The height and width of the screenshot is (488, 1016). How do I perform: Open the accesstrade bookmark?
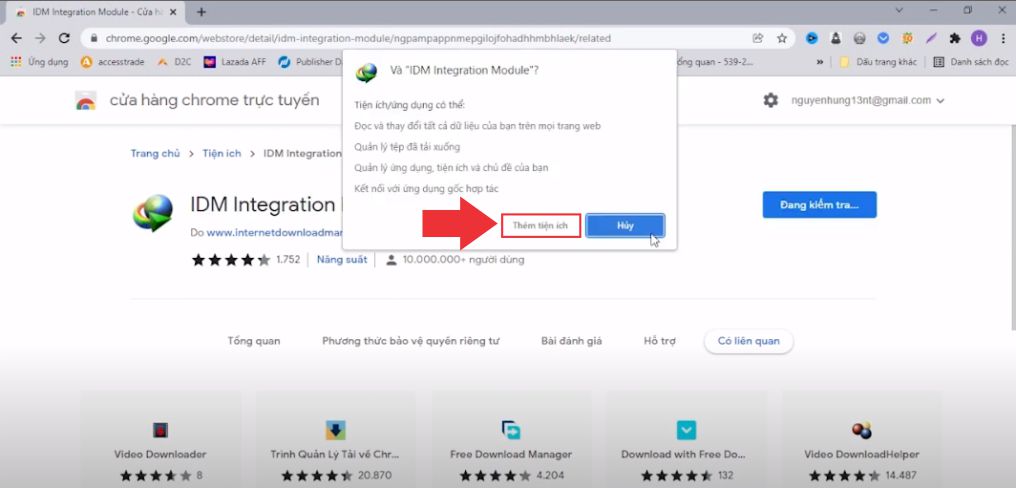[115, 62]
